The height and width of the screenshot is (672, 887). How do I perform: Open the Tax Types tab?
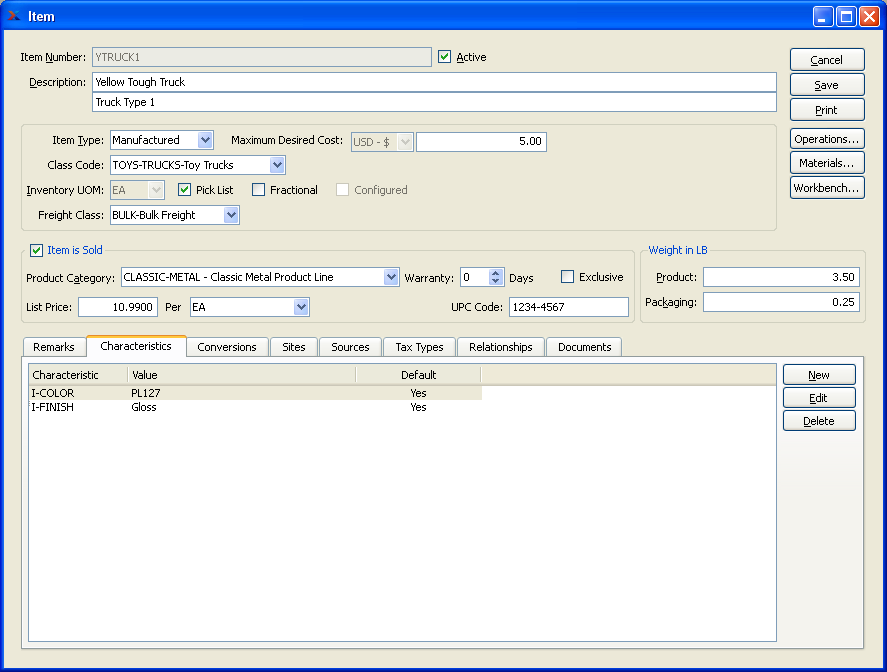(419, 347)
